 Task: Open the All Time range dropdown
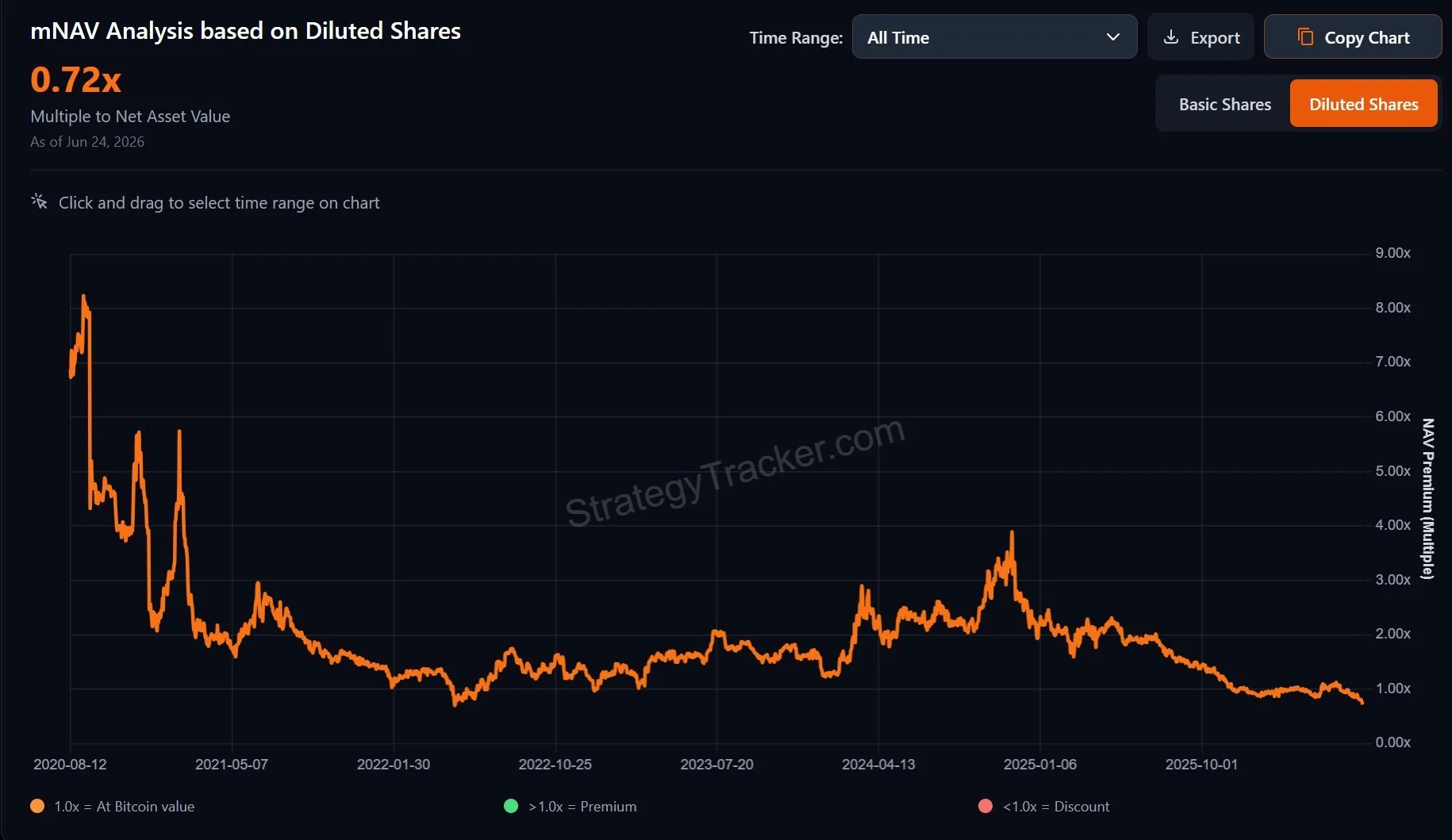pos(994,37)
